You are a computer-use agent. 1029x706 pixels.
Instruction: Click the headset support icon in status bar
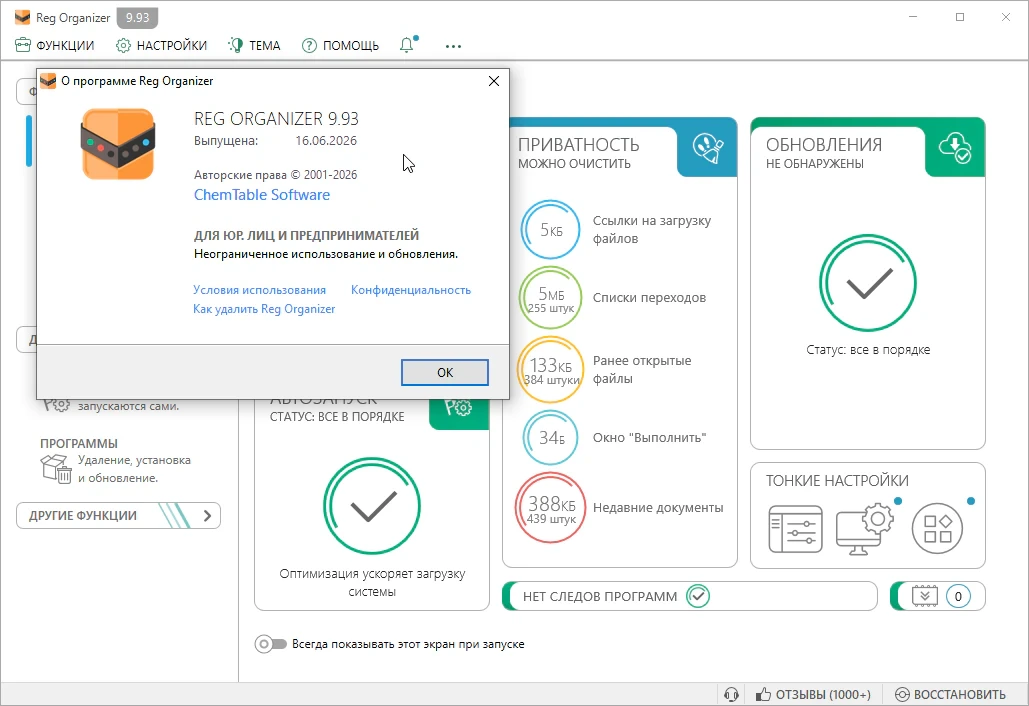coord(731,694)
